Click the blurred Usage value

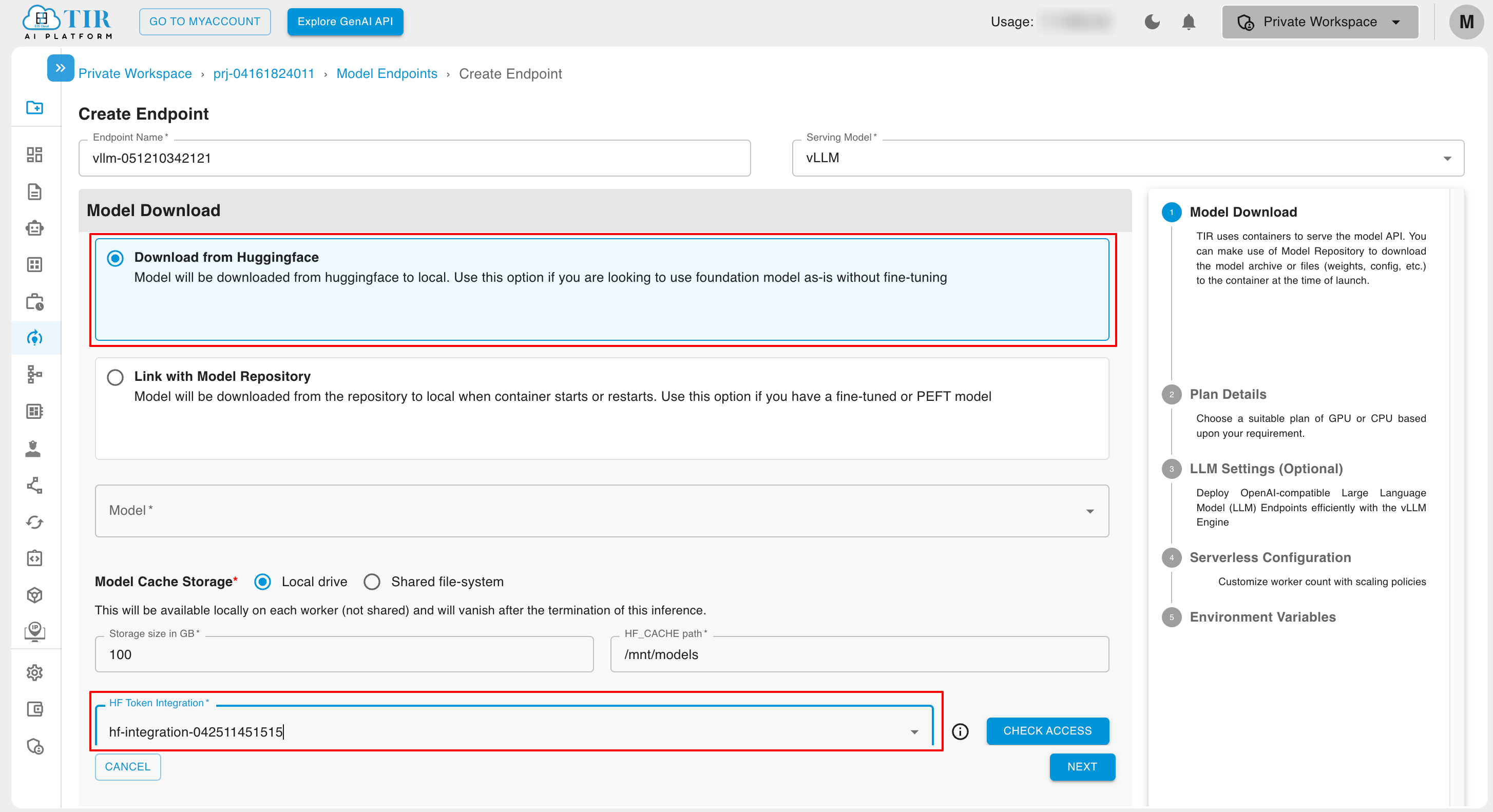pos(1076,22)
